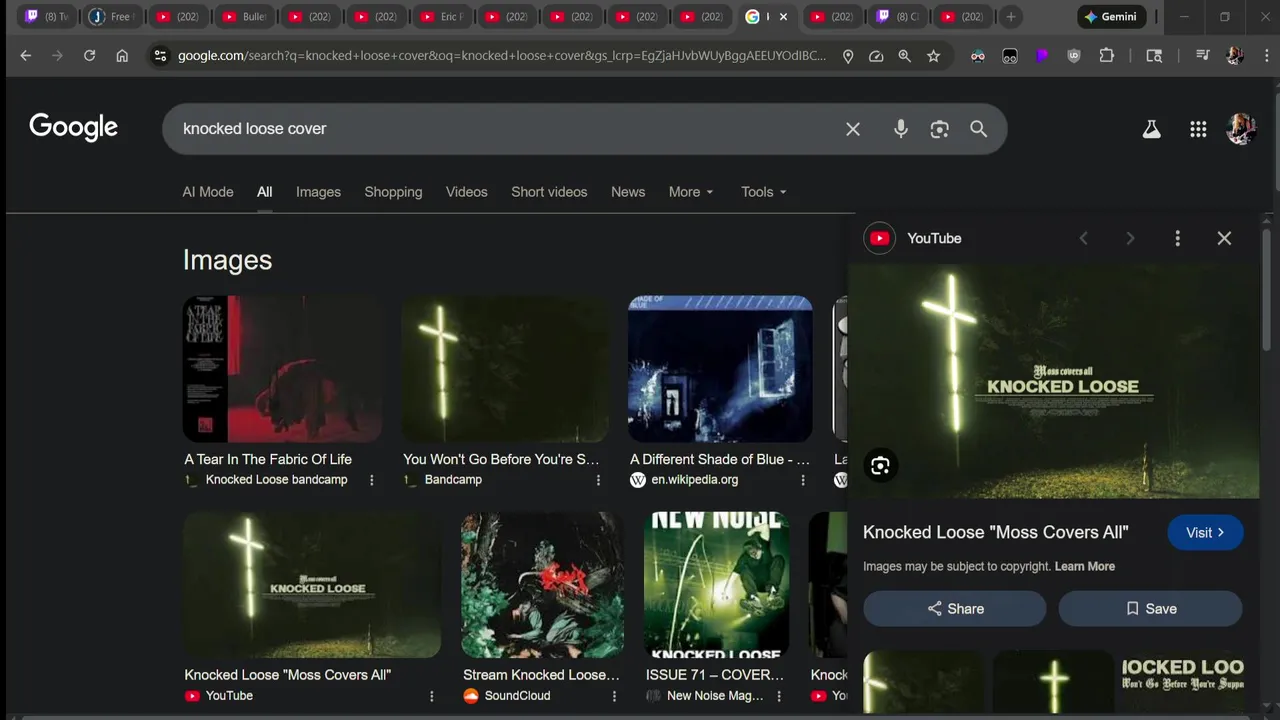Open Google account avatar on search page
The image size is (1280, 720).
[x=1241, y=129]
